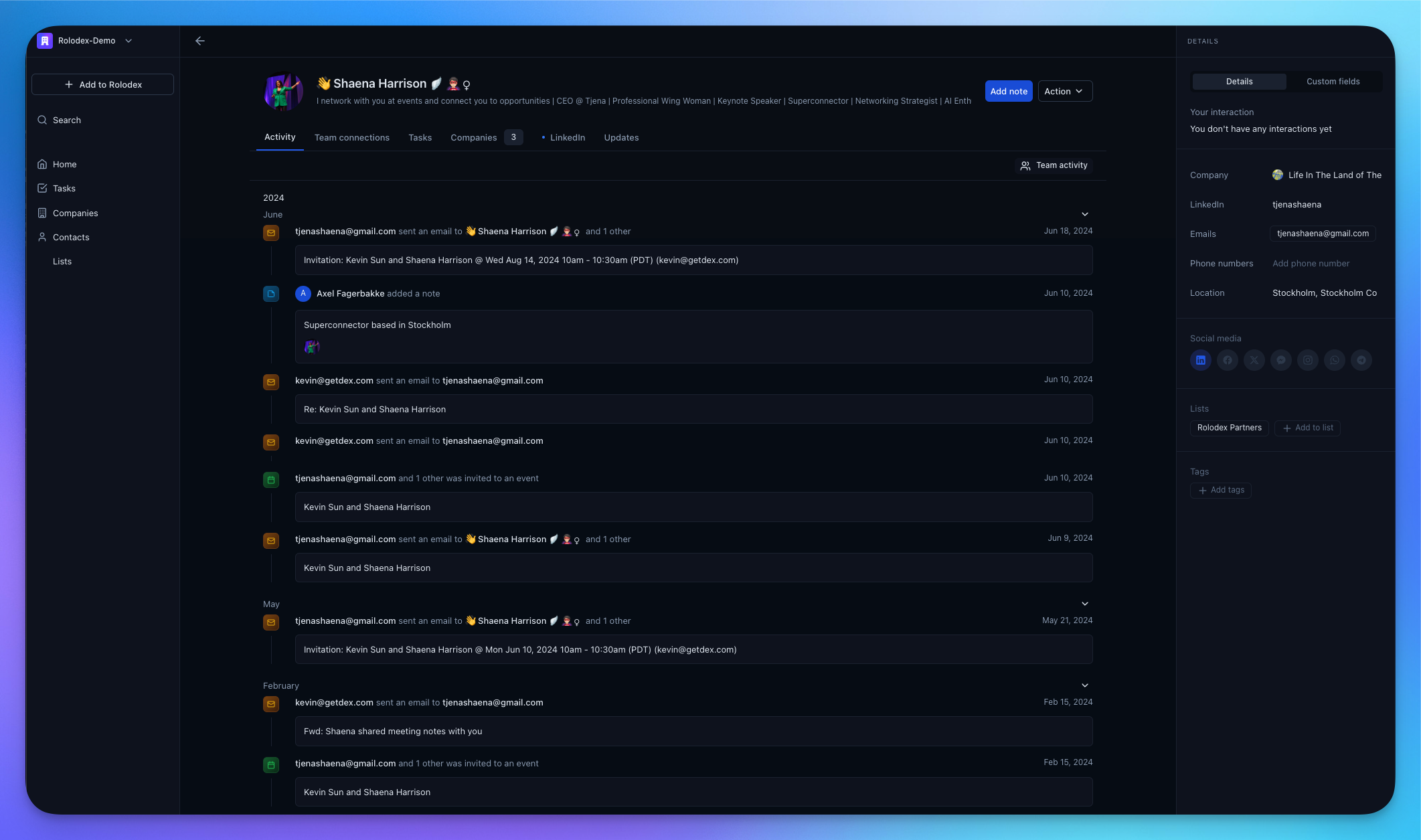
Task: Select the Telegram social media icon
Action: pos(1361,359)
